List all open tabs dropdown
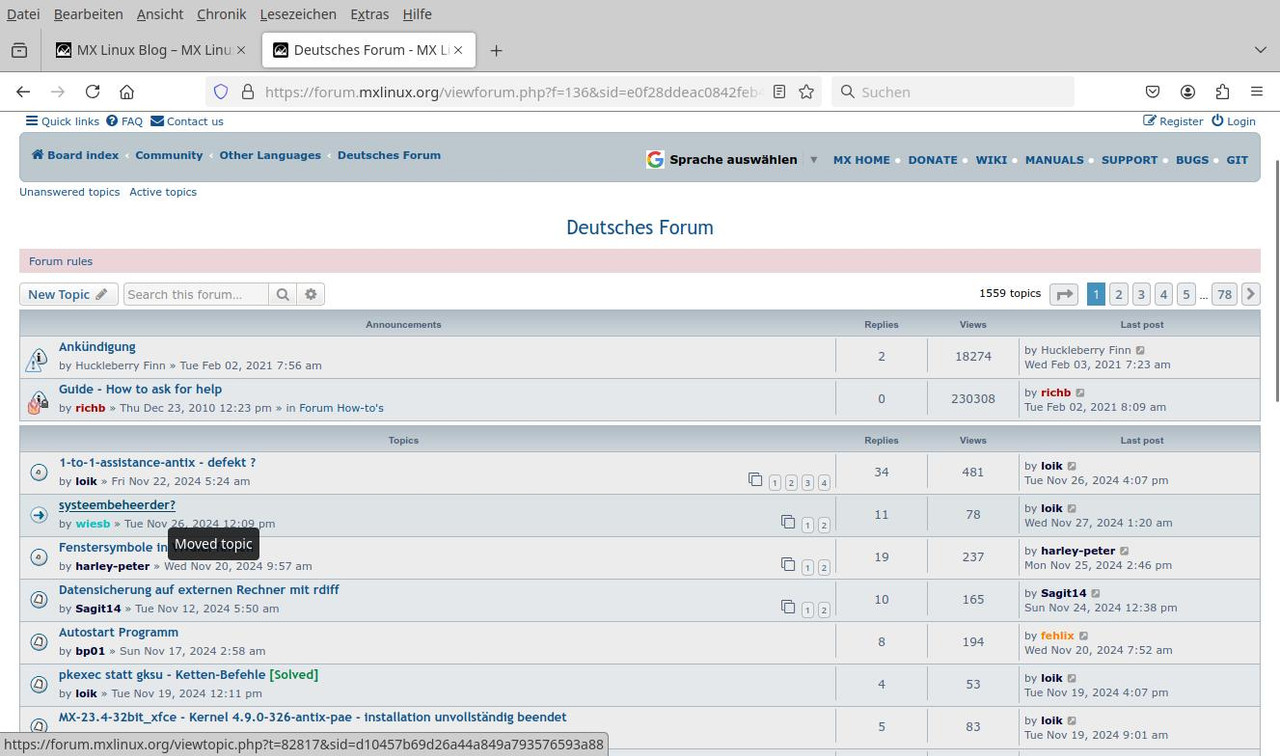Screen dimensions: 1280x756 (x=1260, y=50)
